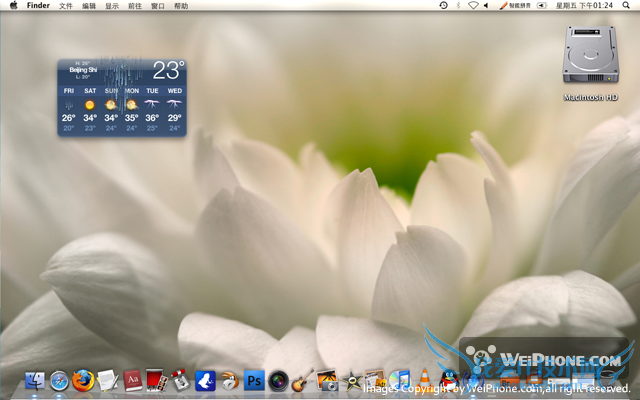The height and width of the screenshot is (400, 640).
Task: Launch Photoshop from the dock
Action: [x=254, y=381]
